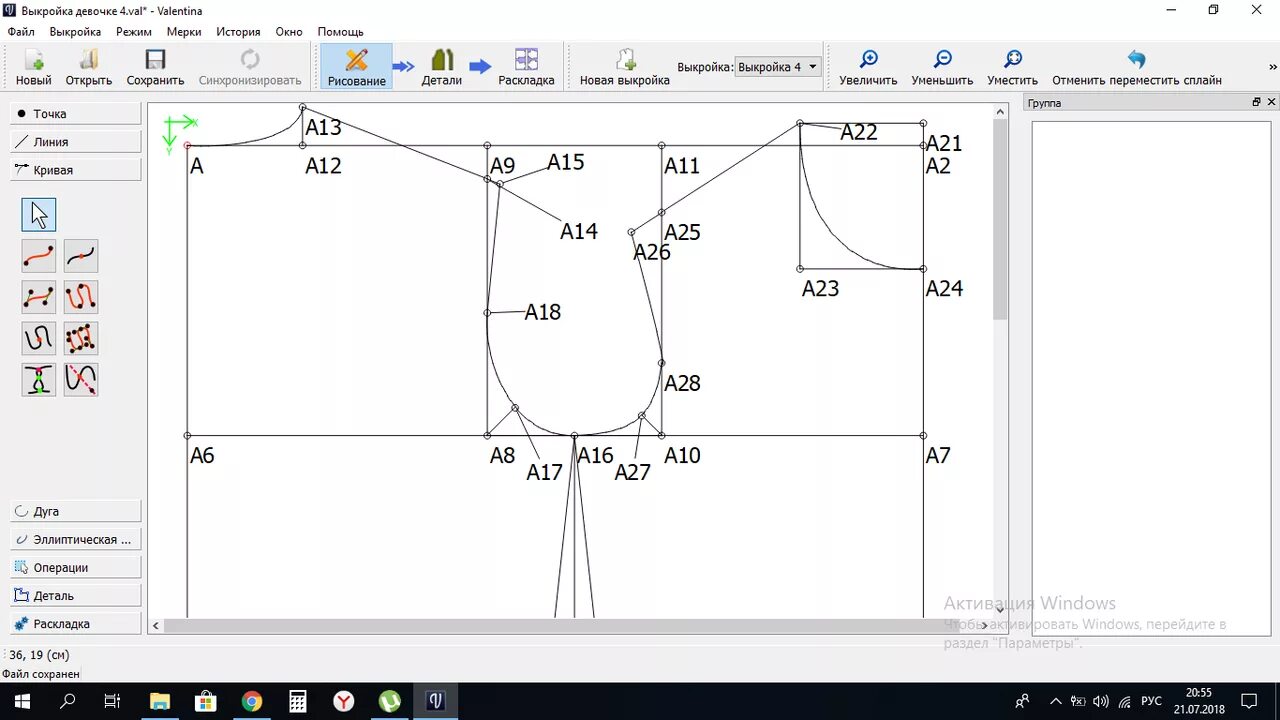Screen dimensions: 1280x720
Task: Expand the Раскладка tool group
Action: pos(76,623)
